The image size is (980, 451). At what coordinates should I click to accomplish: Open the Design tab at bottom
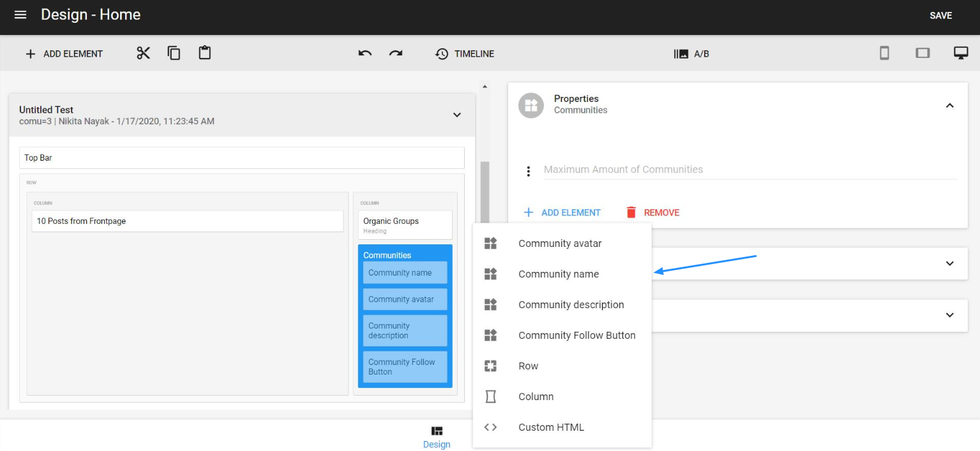[437, 437]
